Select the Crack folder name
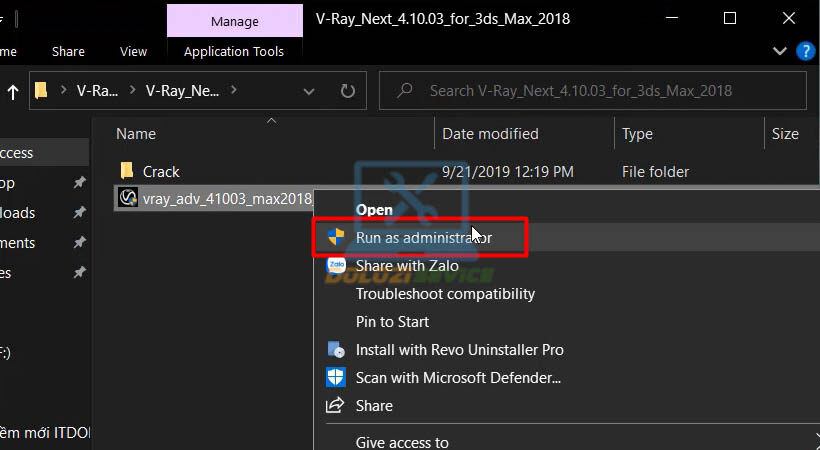This screenshot has width=820, height=450. tap(161, 172)
